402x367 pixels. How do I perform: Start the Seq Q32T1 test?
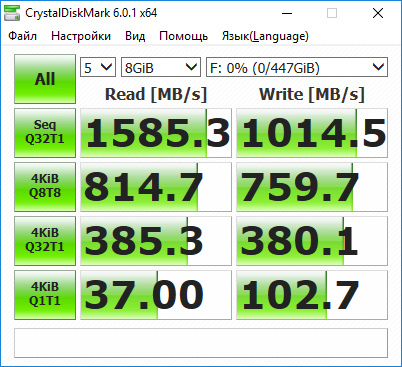(x=45, y=133)
